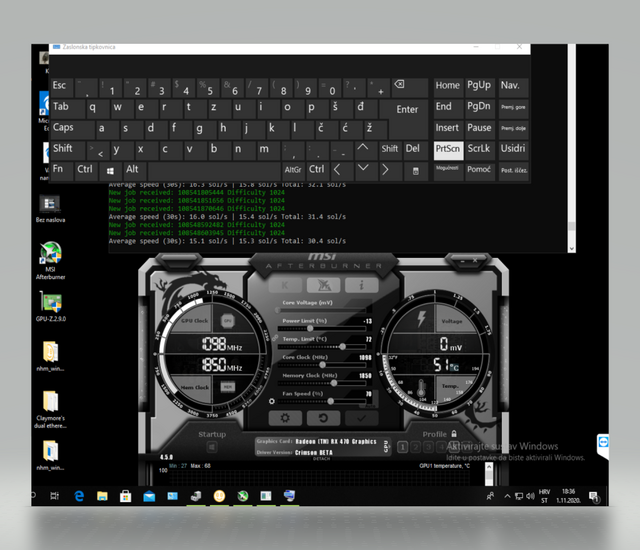Click console window scrollbar down arrow
Image resolution: width=640 pixels, height=550 pixels.
pos(571,248)
